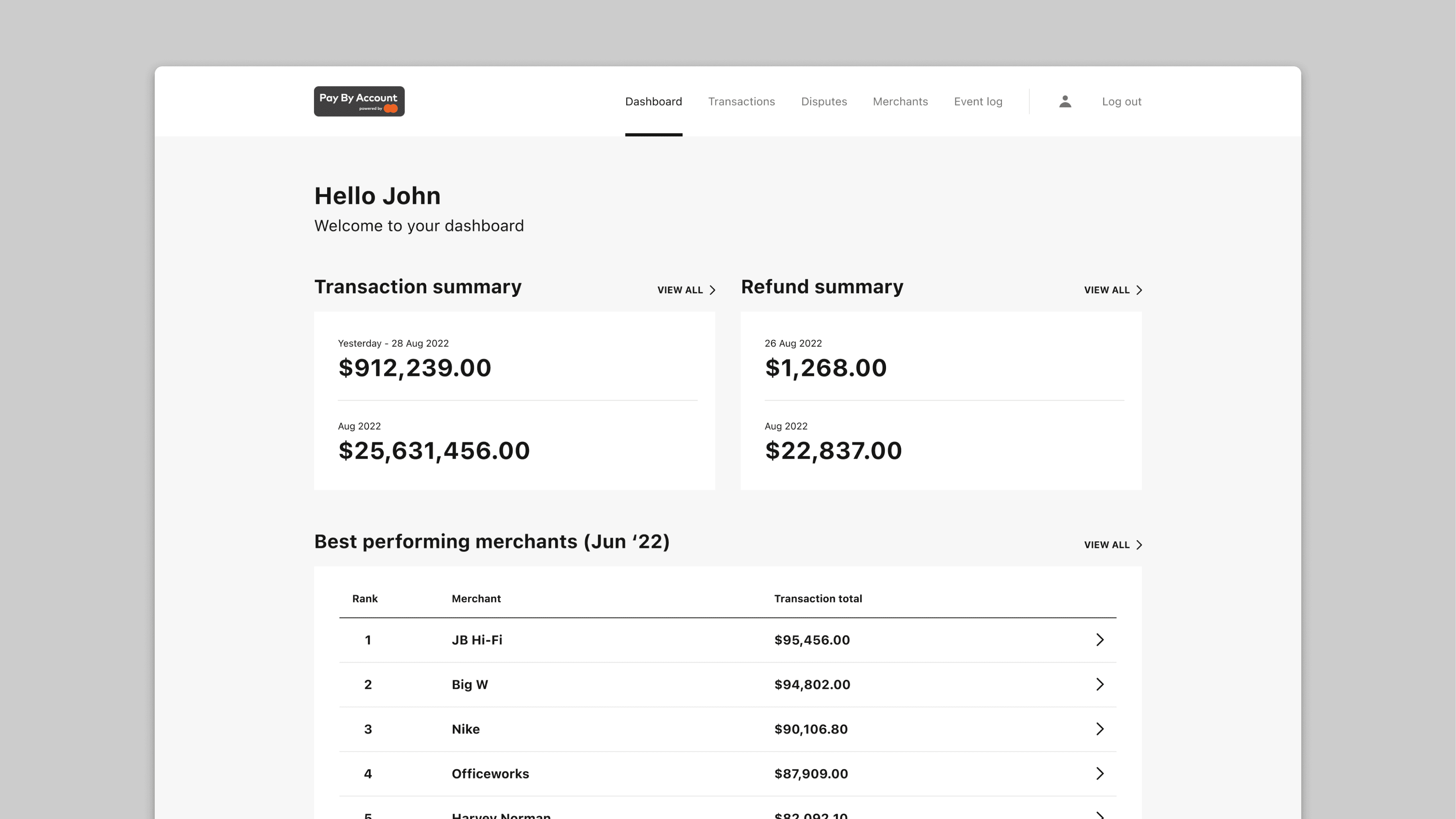Select the Dashboard tab
The image size is (1456, 819).
tap(653, 102)
